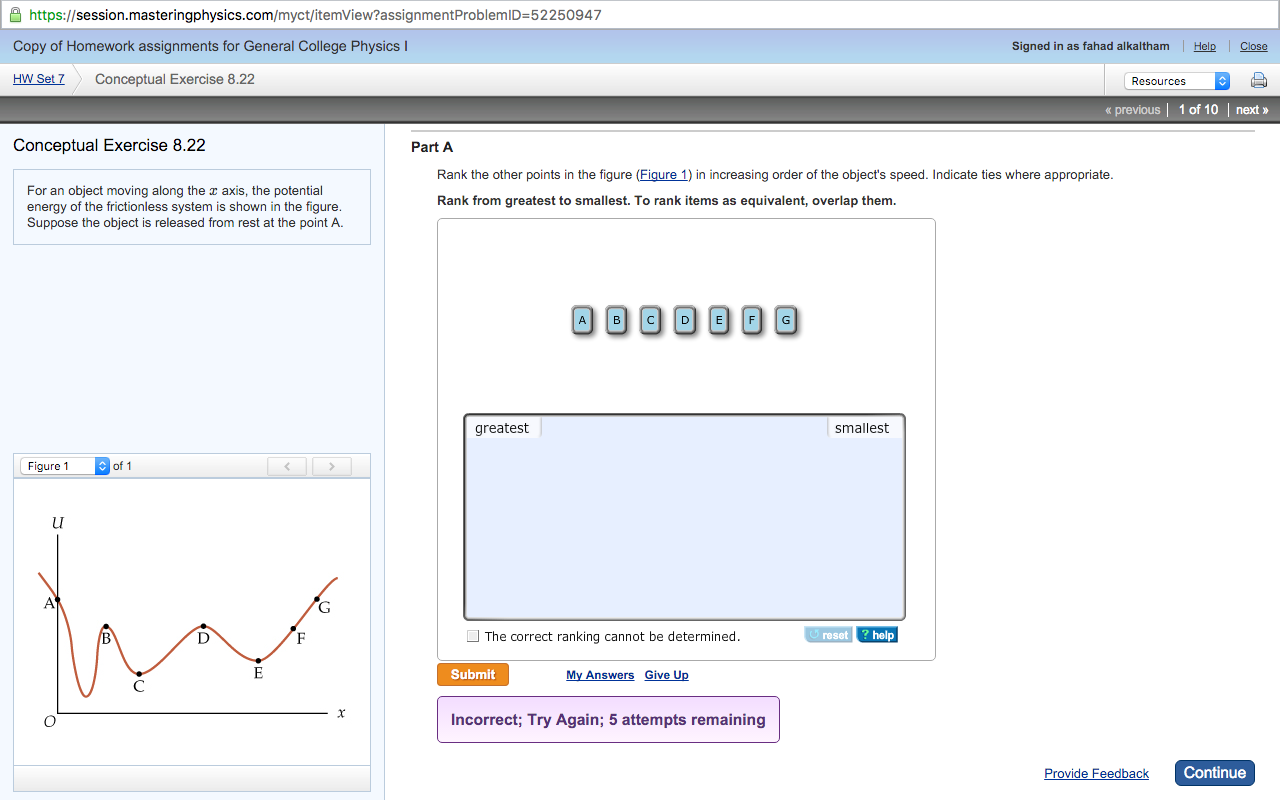Click the potential energy figure graph
The width and height of the screenshot is (1280, 800).
[x=192, y=621]
